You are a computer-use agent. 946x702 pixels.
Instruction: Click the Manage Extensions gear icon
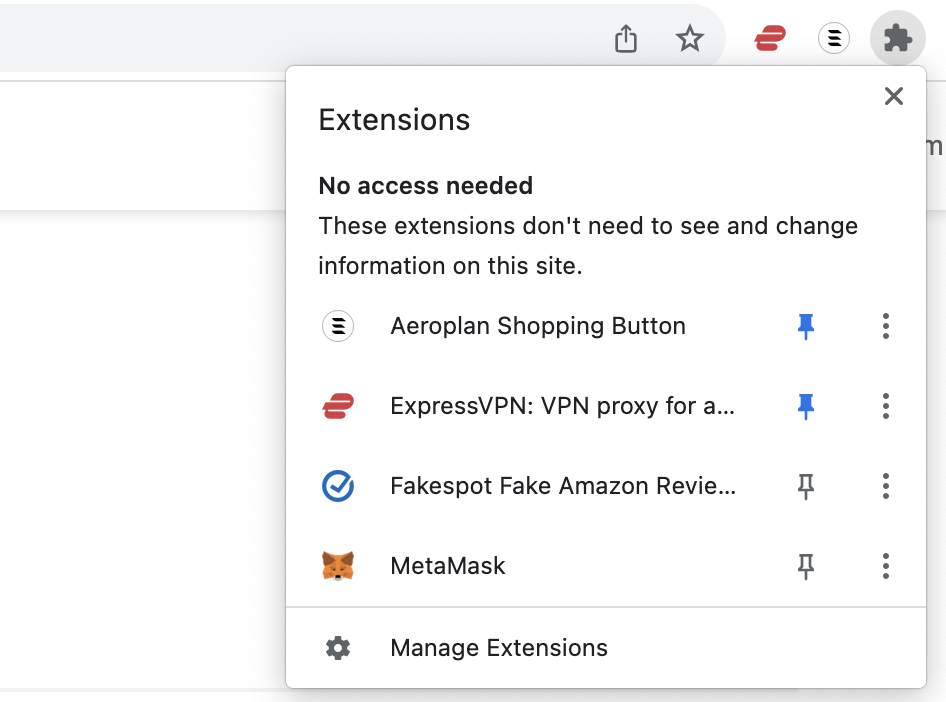(x=338, y=648)
